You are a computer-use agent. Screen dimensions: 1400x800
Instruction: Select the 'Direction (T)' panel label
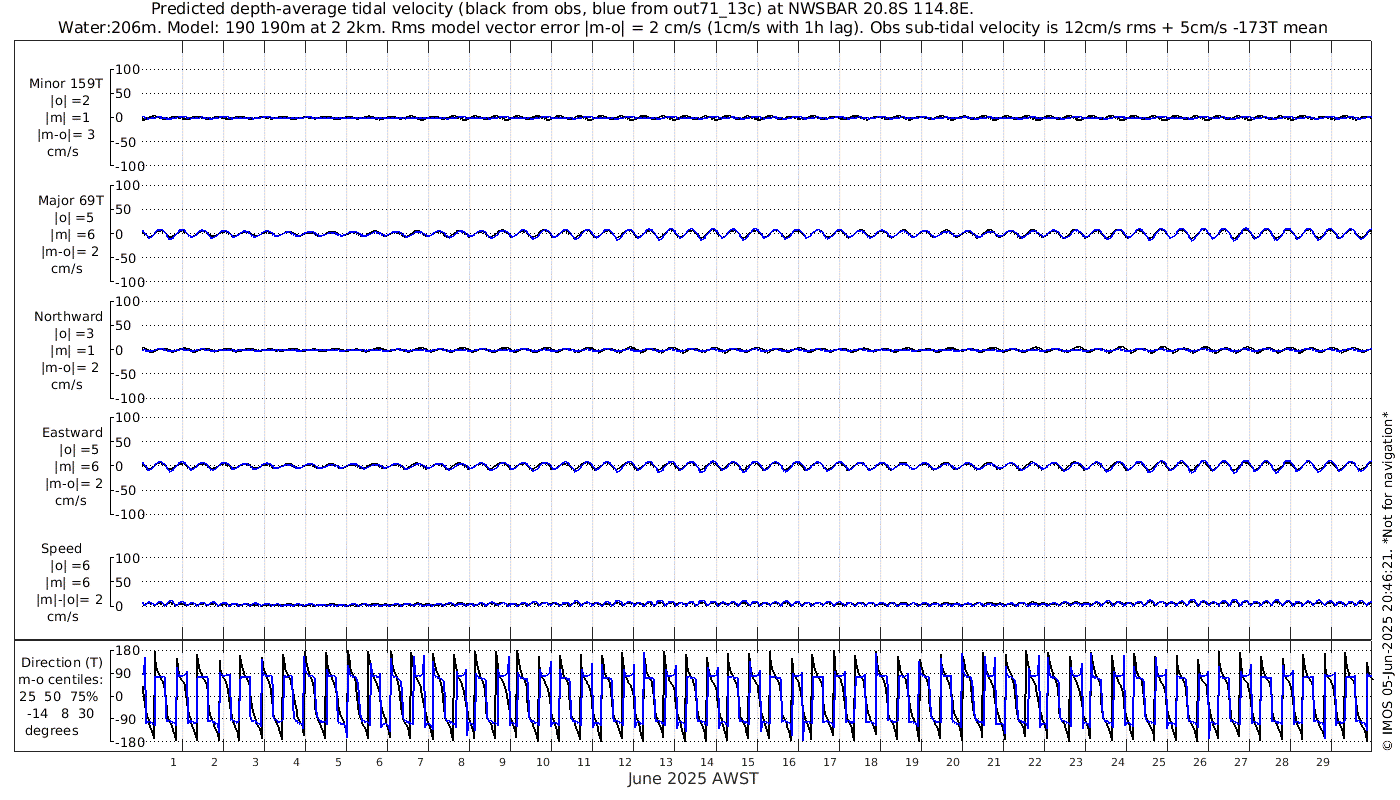(x=62, y=662)
